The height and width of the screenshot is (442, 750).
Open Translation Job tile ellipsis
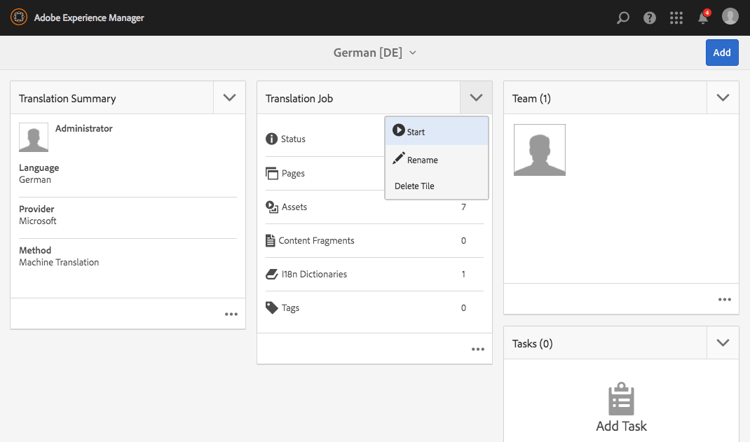(x=478, y=349)
